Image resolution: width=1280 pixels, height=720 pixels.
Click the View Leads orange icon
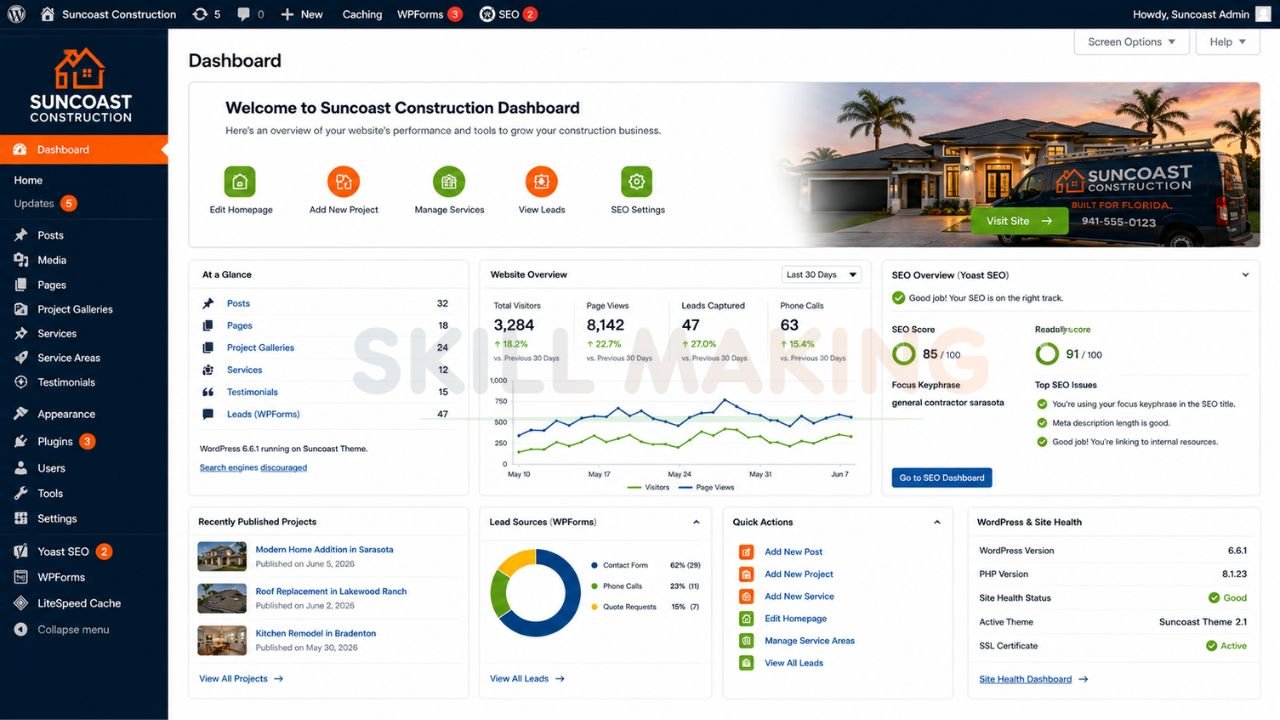pos(541,182)
